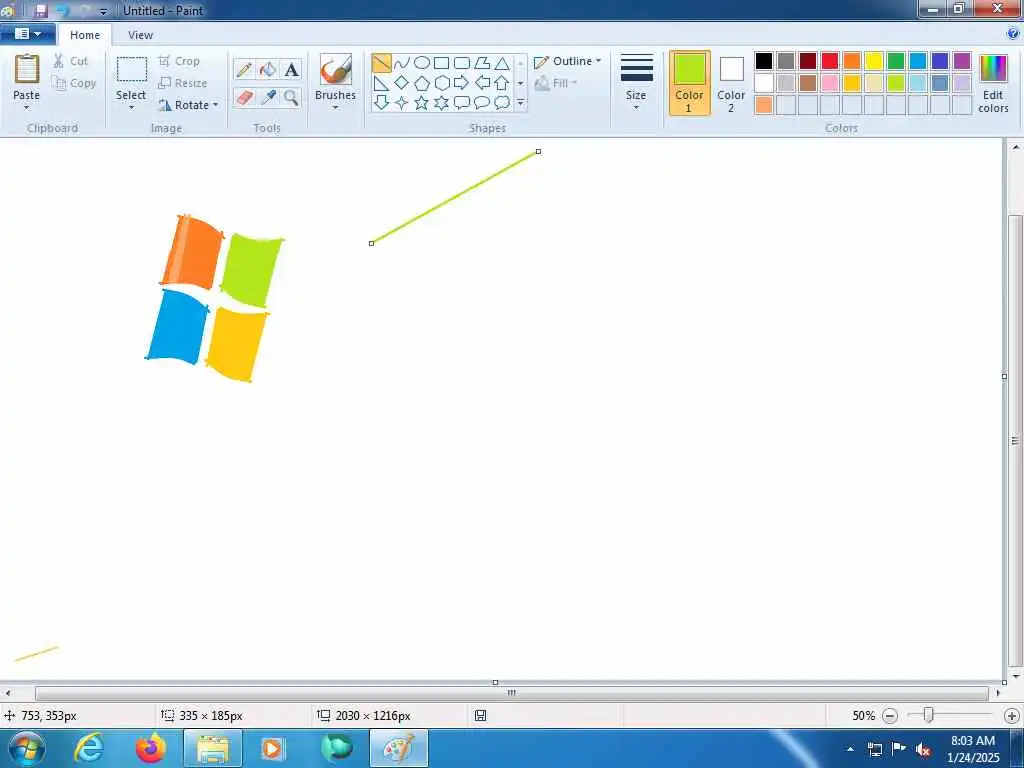
Task: Open the Windows Start button
Action: tap(27, 748)
